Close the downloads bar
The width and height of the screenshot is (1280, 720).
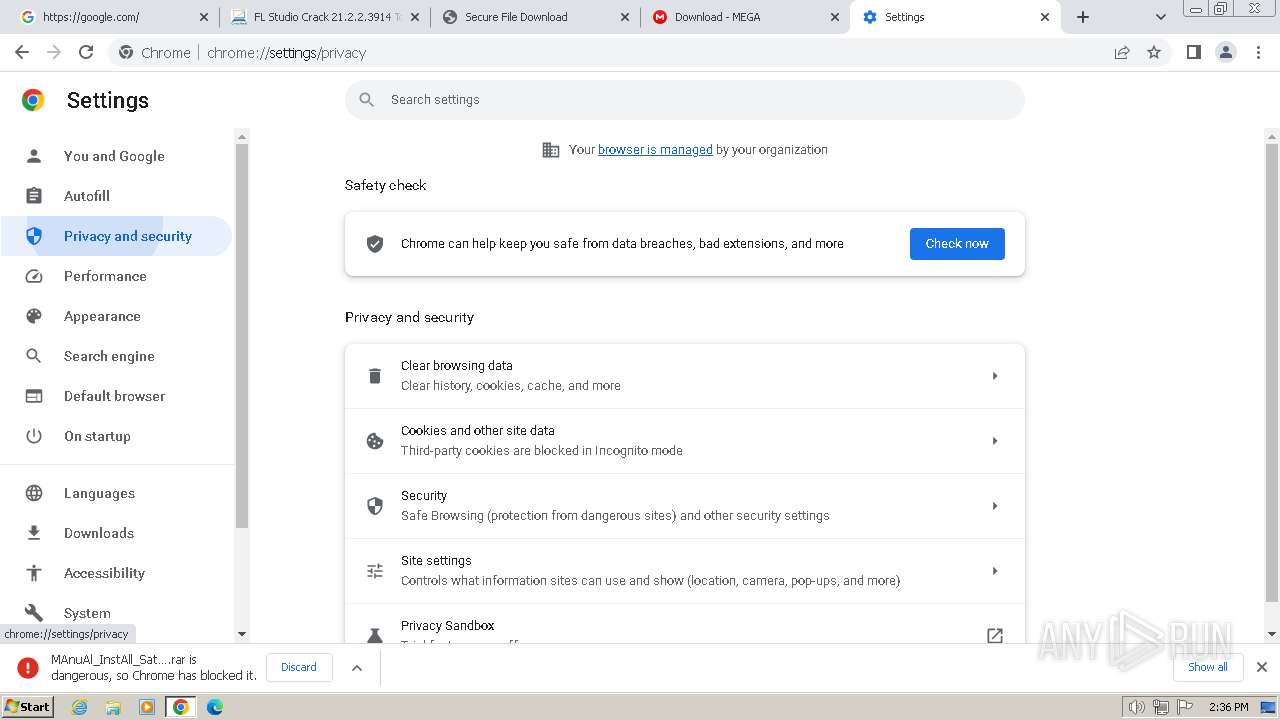click(1262, 667)
